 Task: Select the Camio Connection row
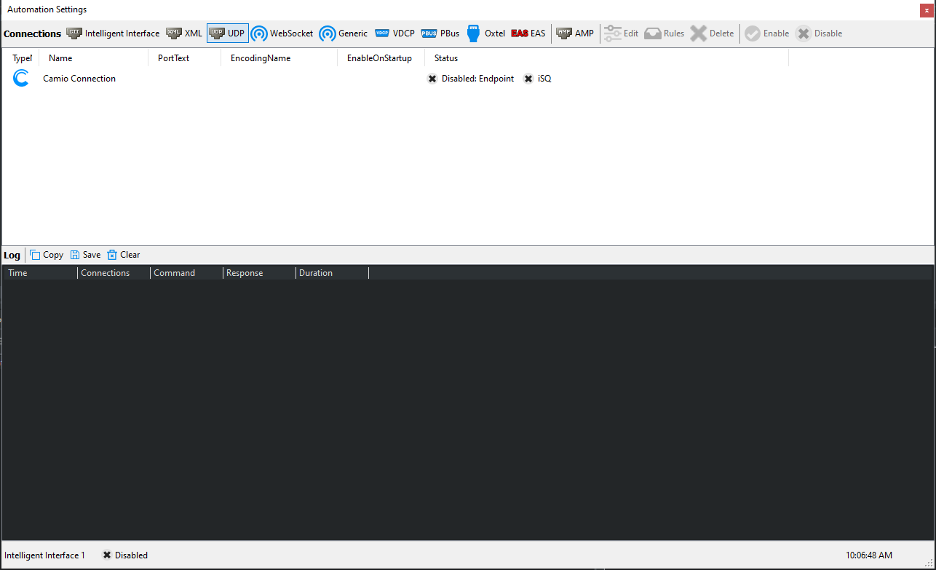(79, 79)
